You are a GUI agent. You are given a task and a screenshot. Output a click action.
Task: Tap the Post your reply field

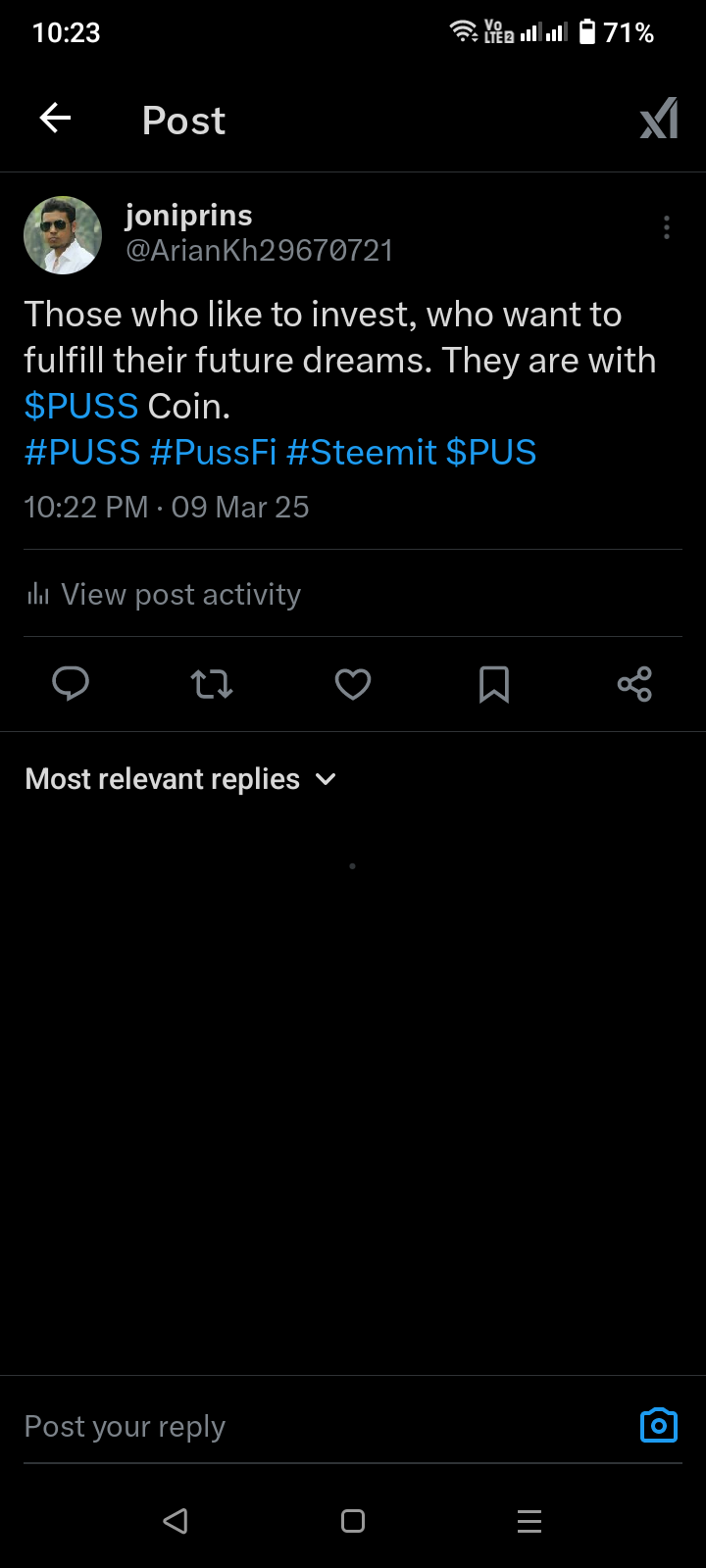(x=294, y=1426)
